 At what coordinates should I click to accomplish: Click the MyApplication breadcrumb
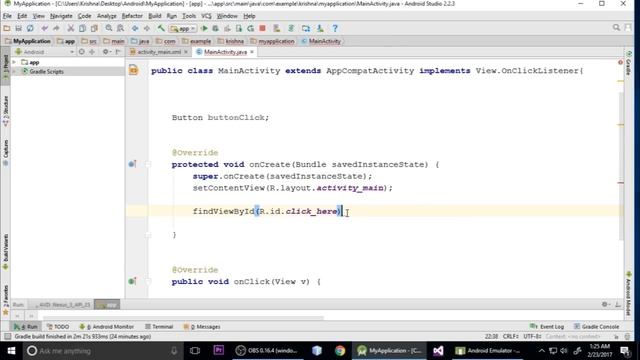pos(28,41)
